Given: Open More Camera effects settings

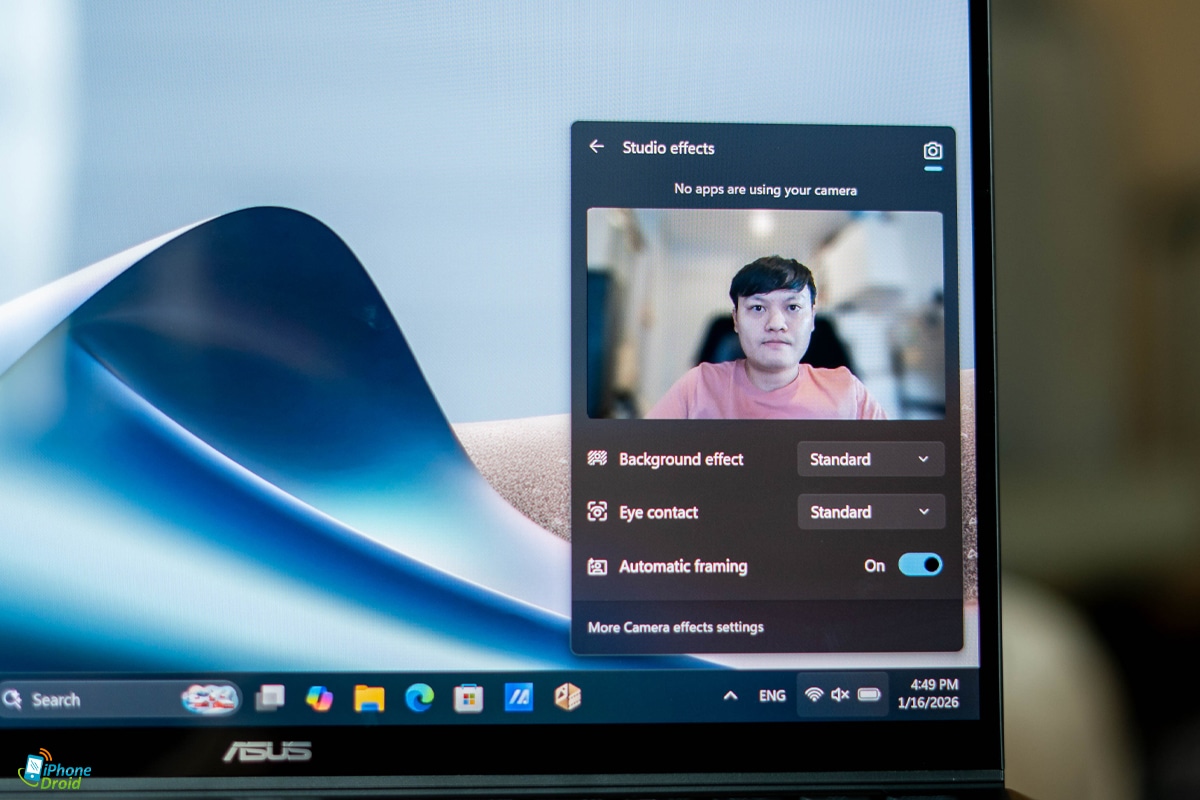Looking at the screenshot, I should (x=676, y=627).
